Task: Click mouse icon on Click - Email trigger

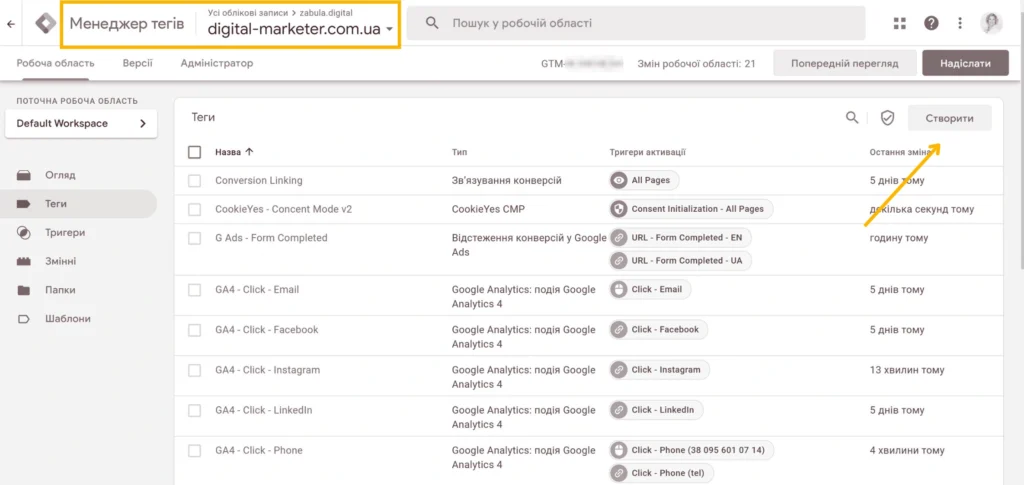Action: [x=618, y=289]
